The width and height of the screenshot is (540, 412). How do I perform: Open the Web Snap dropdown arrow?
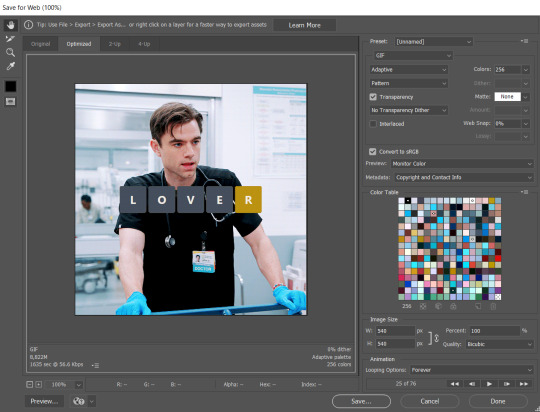click(526, 124)
